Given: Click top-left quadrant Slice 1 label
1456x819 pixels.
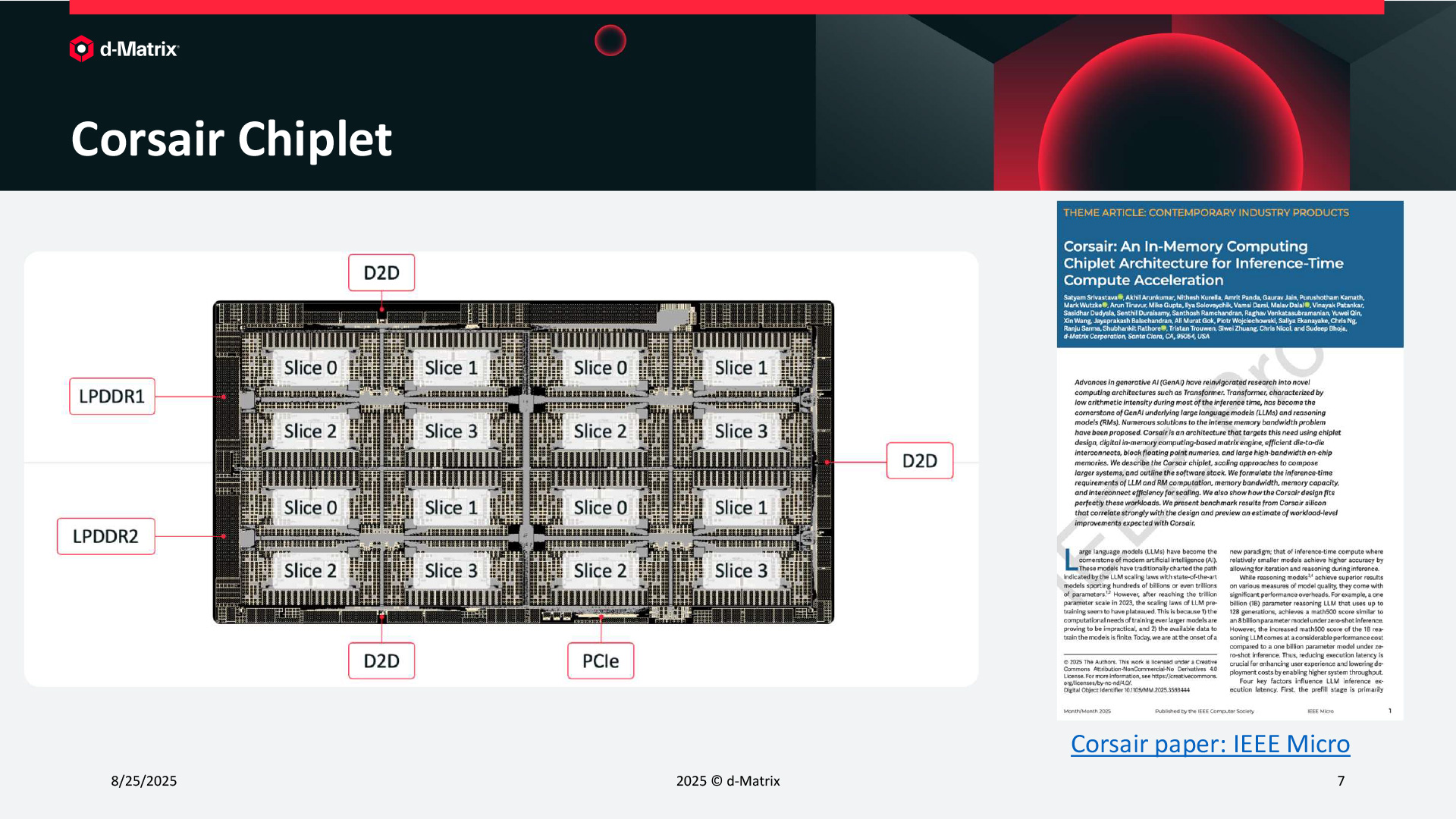Looking at the screenshot, I should coord(451,369).
